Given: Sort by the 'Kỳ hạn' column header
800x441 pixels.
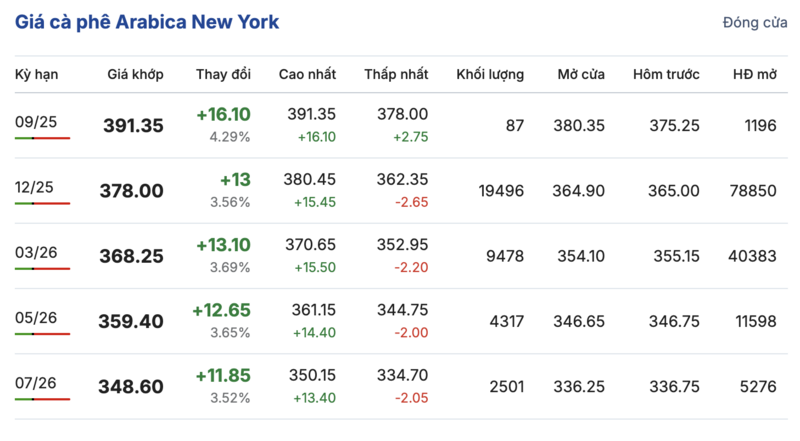Looking at the screenshot, I should (x=35, y=75).
